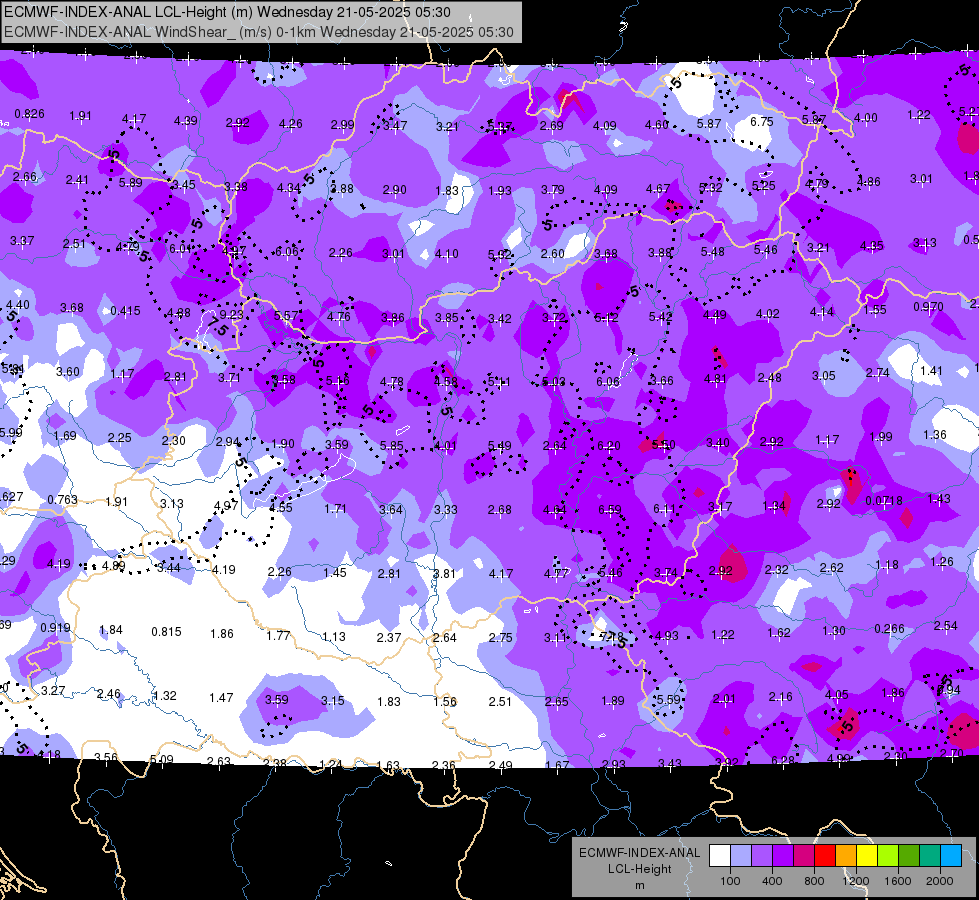This screenshot has height=900, width=979.
Task: Click the lime green legend swatch
Action: (888, 856)
